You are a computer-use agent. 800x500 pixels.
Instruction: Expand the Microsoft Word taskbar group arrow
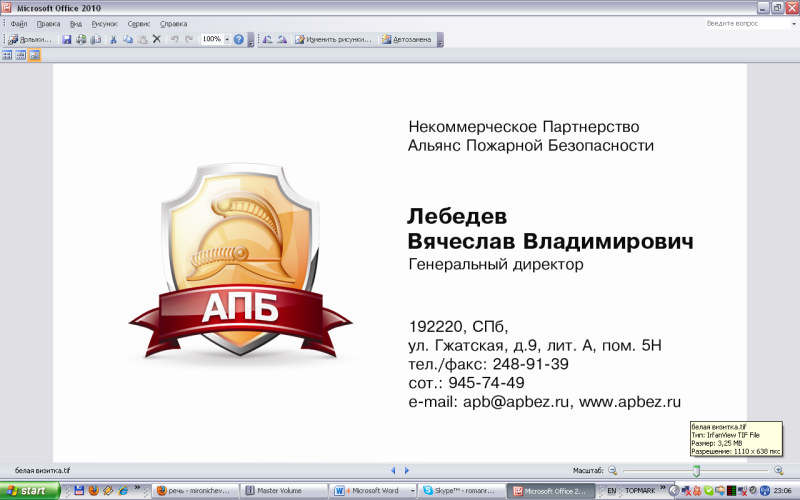pyautogui.click(x=413, y=491)
